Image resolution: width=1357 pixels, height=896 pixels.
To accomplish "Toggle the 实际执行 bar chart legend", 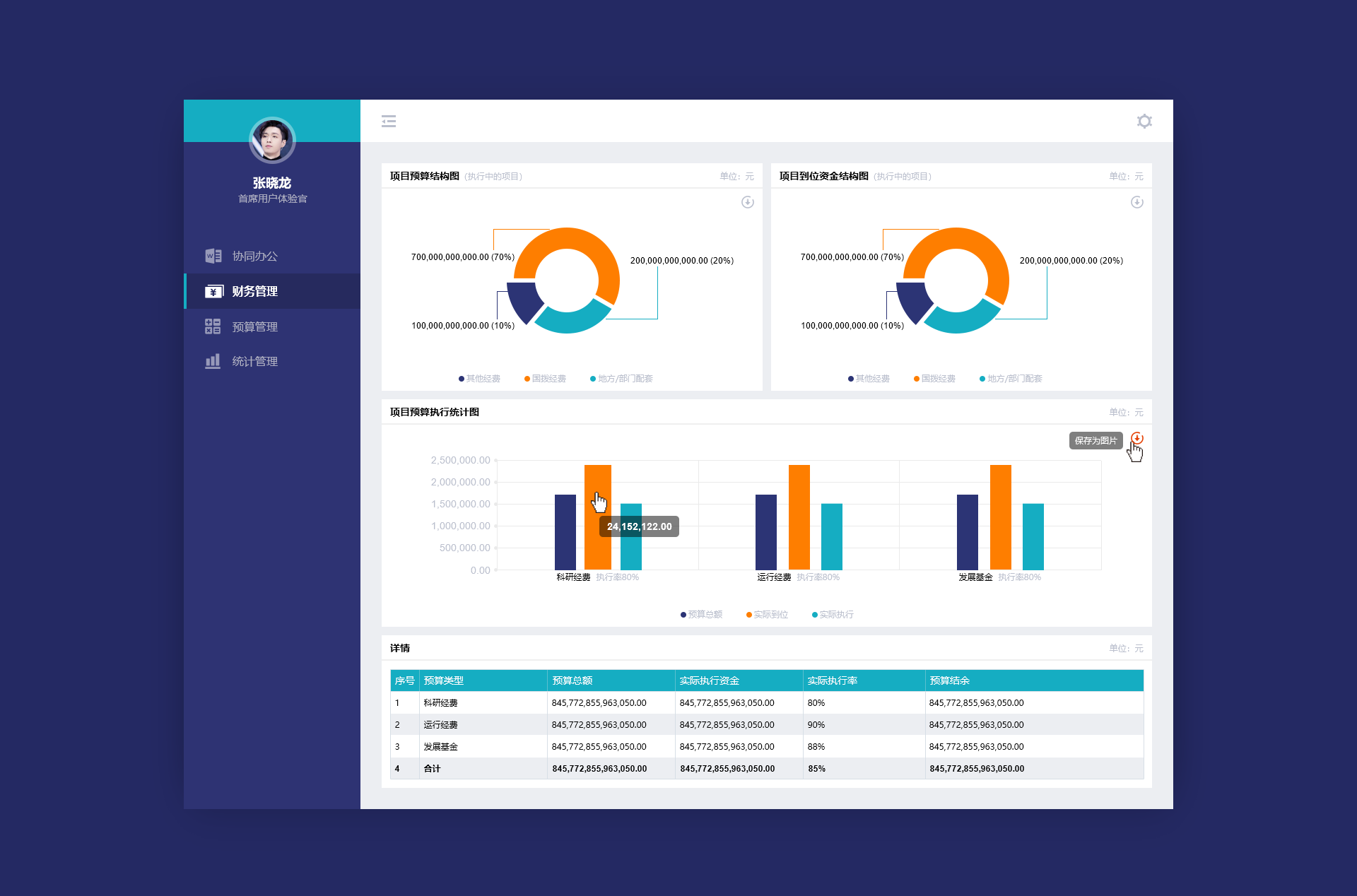I will [x=833, y=615].
